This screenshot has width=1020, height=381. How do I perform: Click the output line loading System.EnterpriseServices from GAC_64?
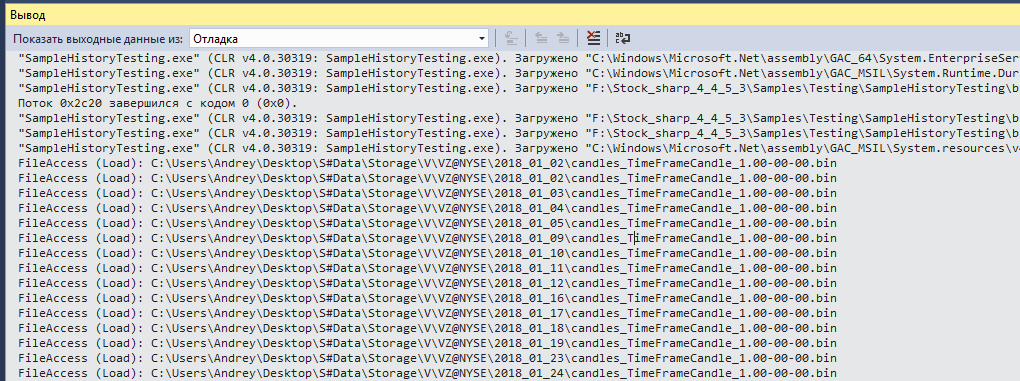519,58
